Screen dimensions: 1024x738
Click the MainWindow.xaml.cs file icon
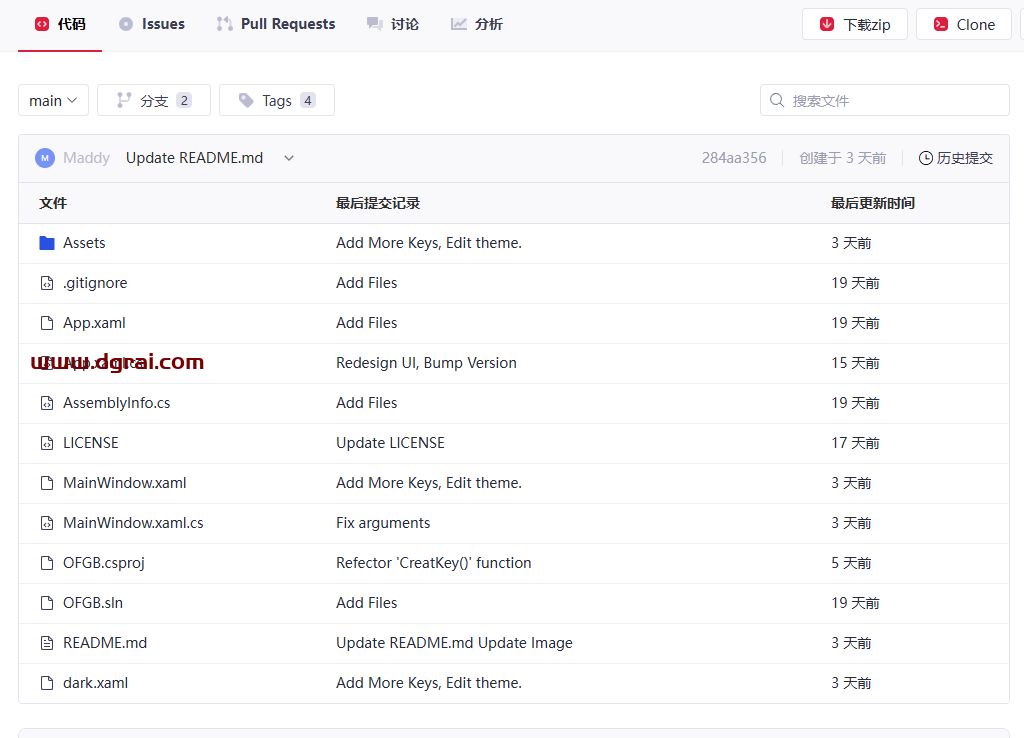[47, 522]
